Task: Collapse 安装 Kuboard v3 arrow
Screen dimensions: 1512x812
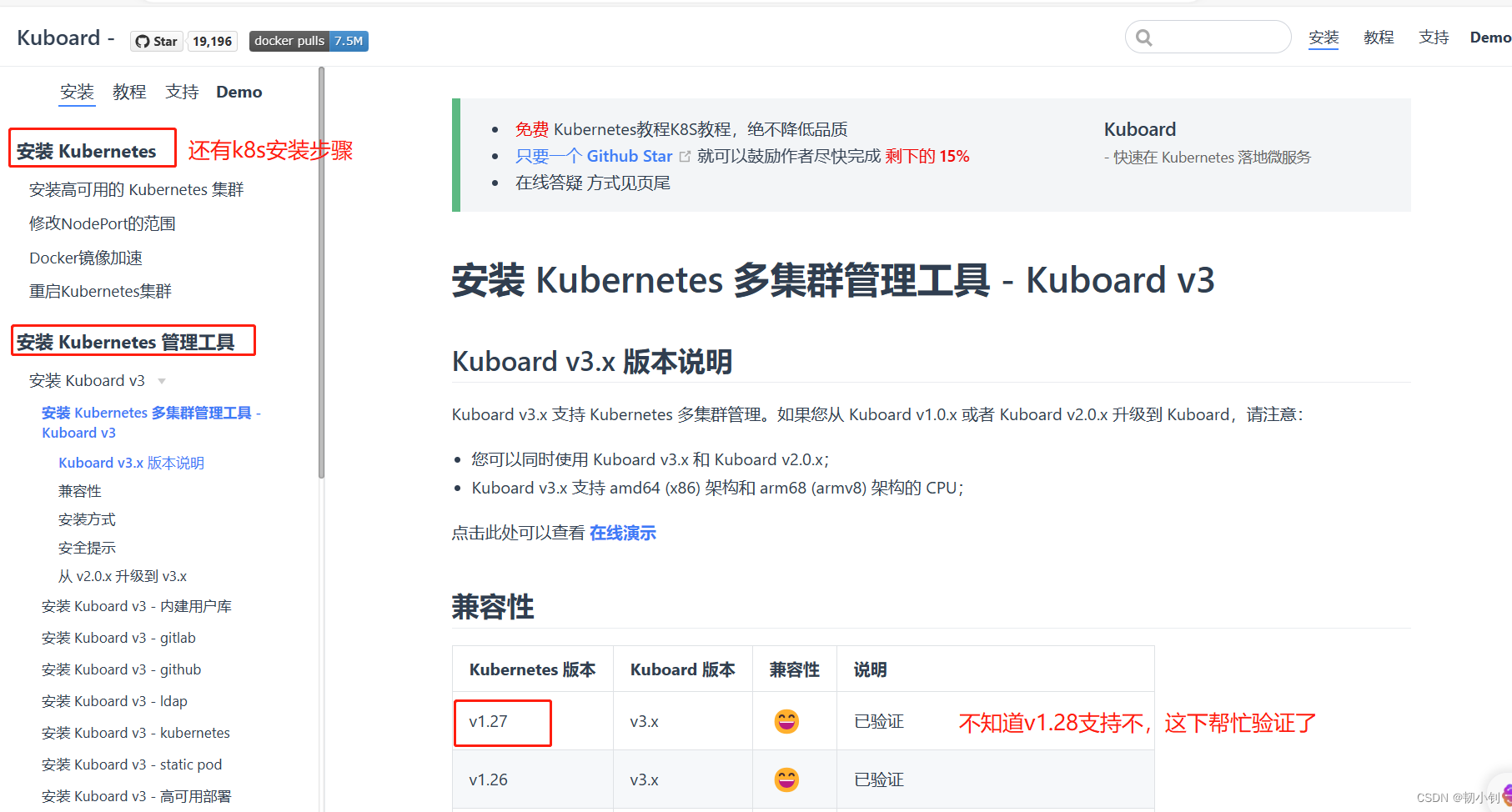Action: point(162,381)
